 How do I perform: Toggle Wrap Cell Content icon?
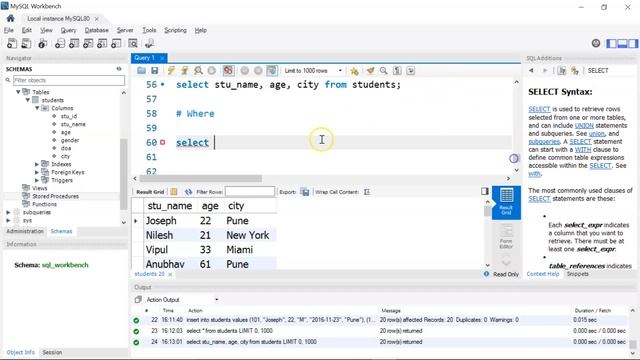click(x=367, y=191)
